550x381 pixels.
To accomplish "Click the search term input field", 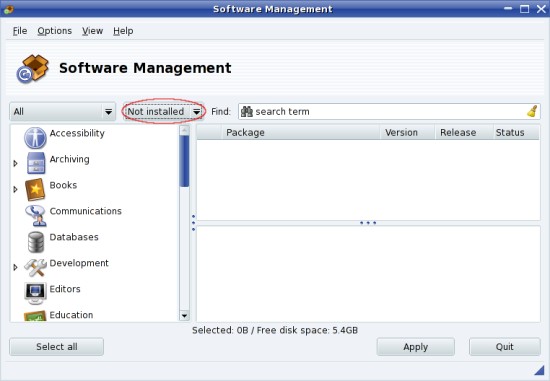I will (x=389, y=112).
